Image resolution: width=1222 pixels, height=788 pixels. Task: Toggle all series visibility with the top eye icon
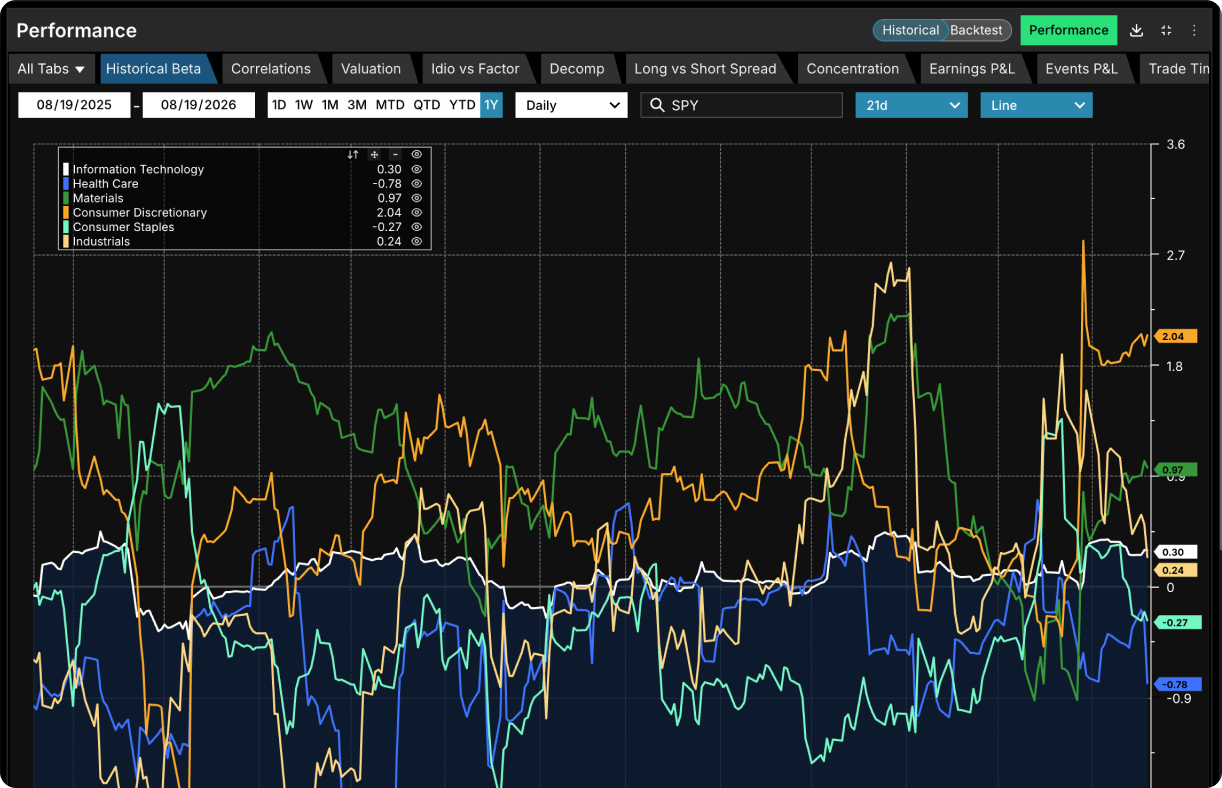tap(417, 155)
